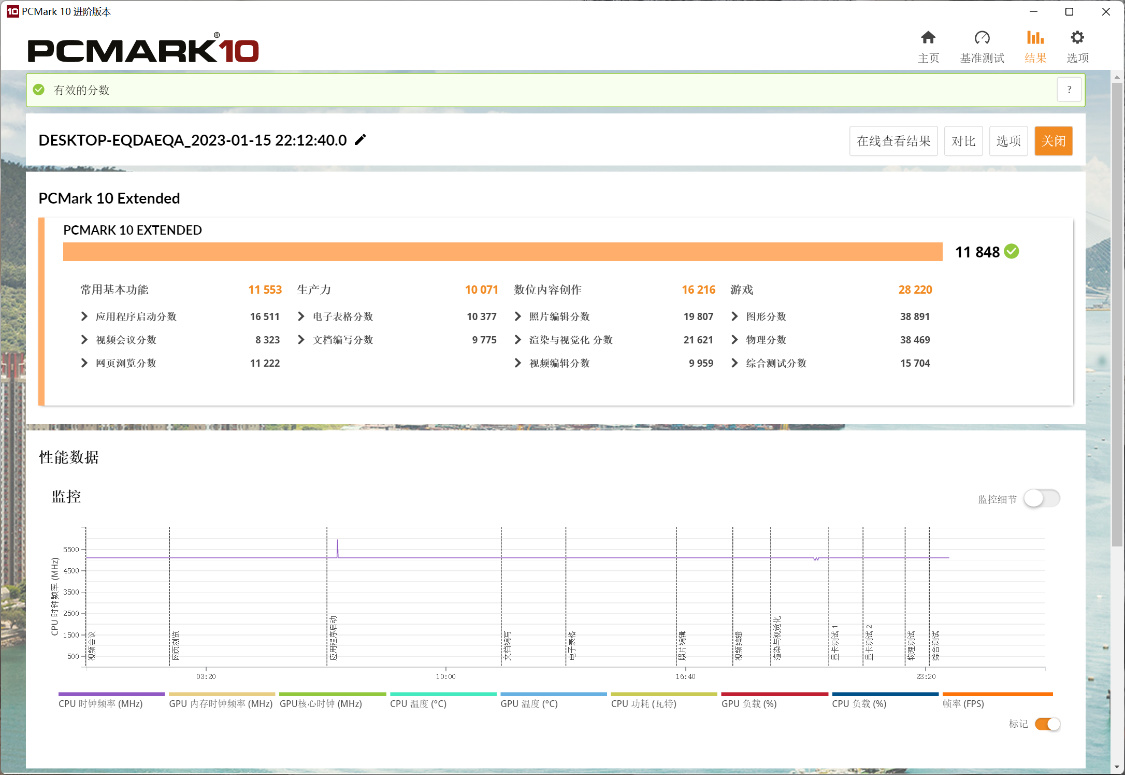Click the pencil icon to rename result
This screenshot has height=775, width=1125.
(x=360, y=139)
